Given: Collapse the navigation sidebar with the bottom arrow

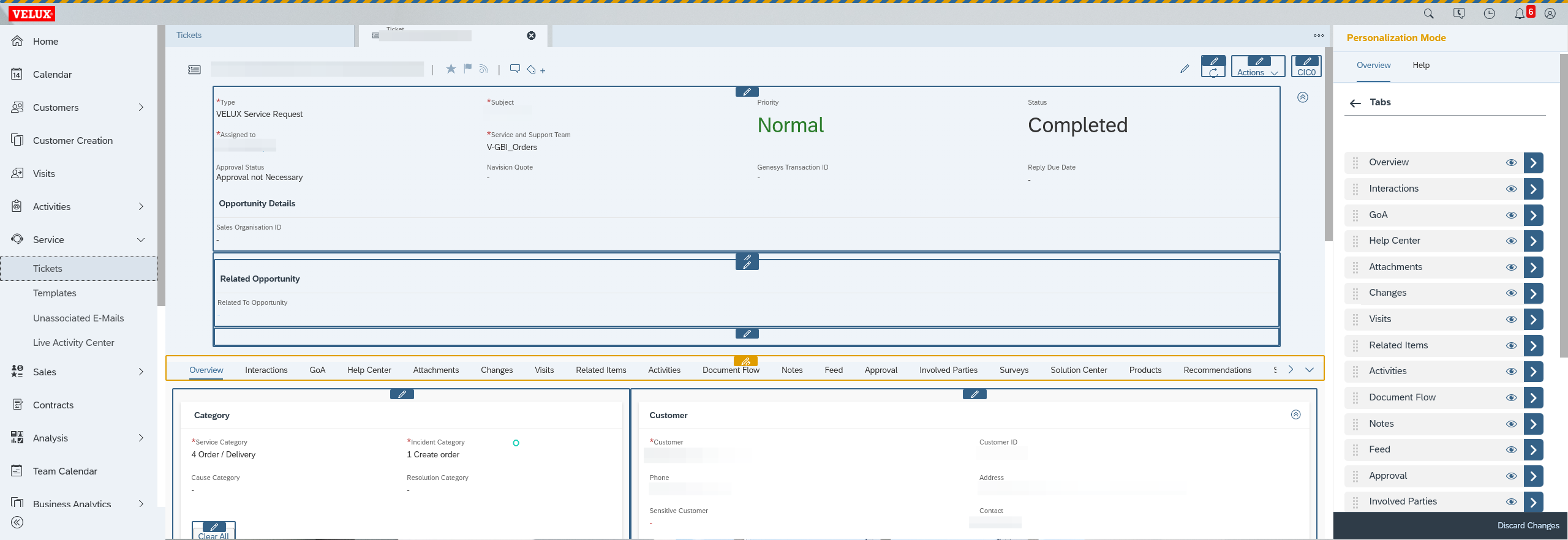Looking at the screenshot, I should pyautogui.click(x=17, y=522).
